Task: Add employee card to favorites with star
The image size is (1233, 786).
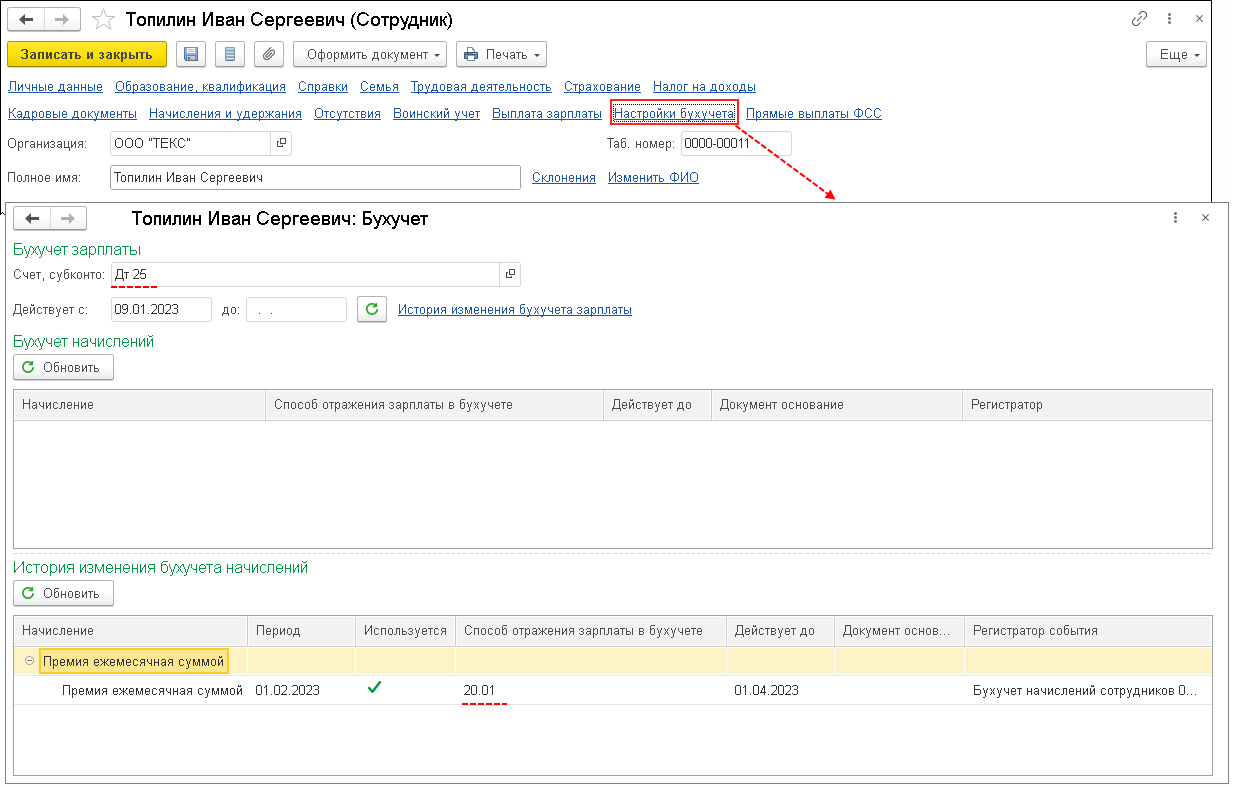Action: [102, 19]
